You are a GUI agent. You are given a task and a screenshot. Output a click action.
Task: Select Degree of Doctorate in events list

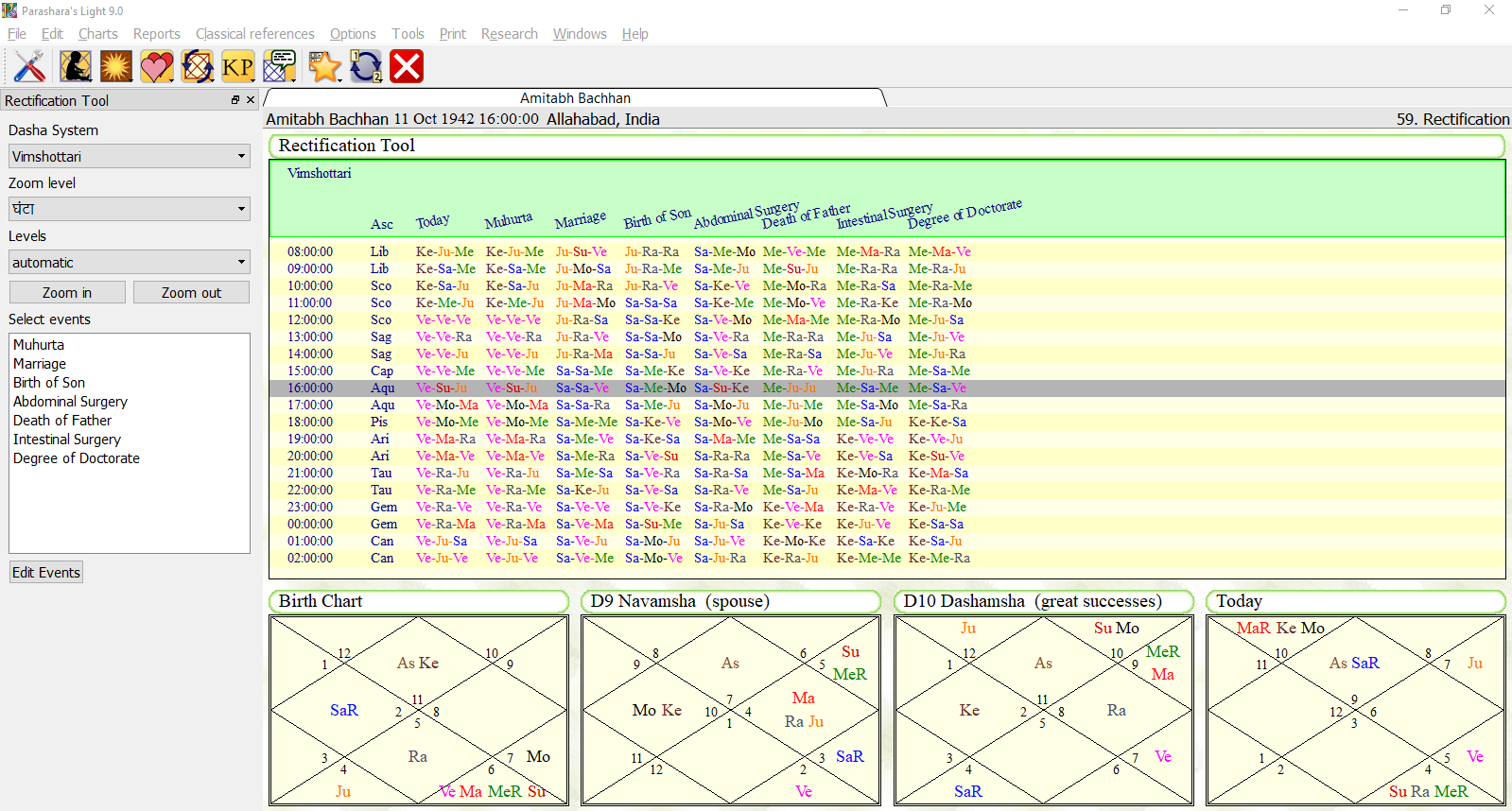click(77, 458)
